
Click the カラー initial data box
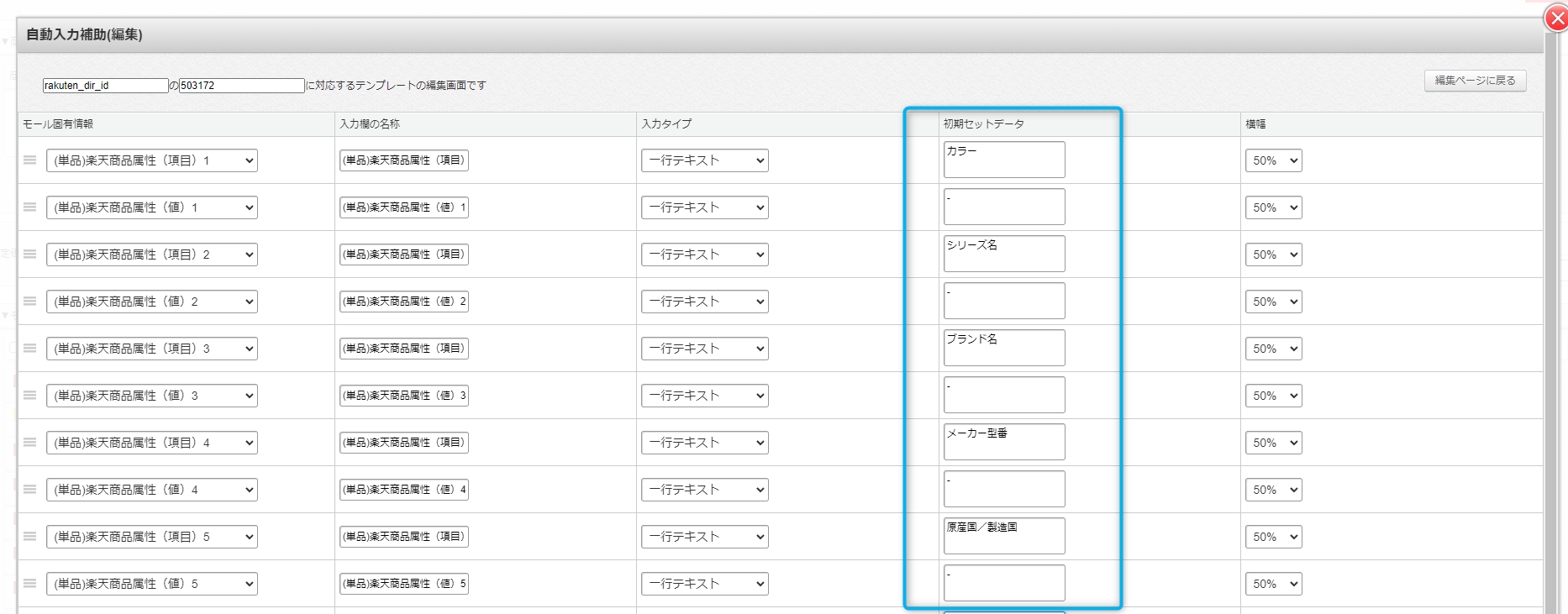(1004, 160)
